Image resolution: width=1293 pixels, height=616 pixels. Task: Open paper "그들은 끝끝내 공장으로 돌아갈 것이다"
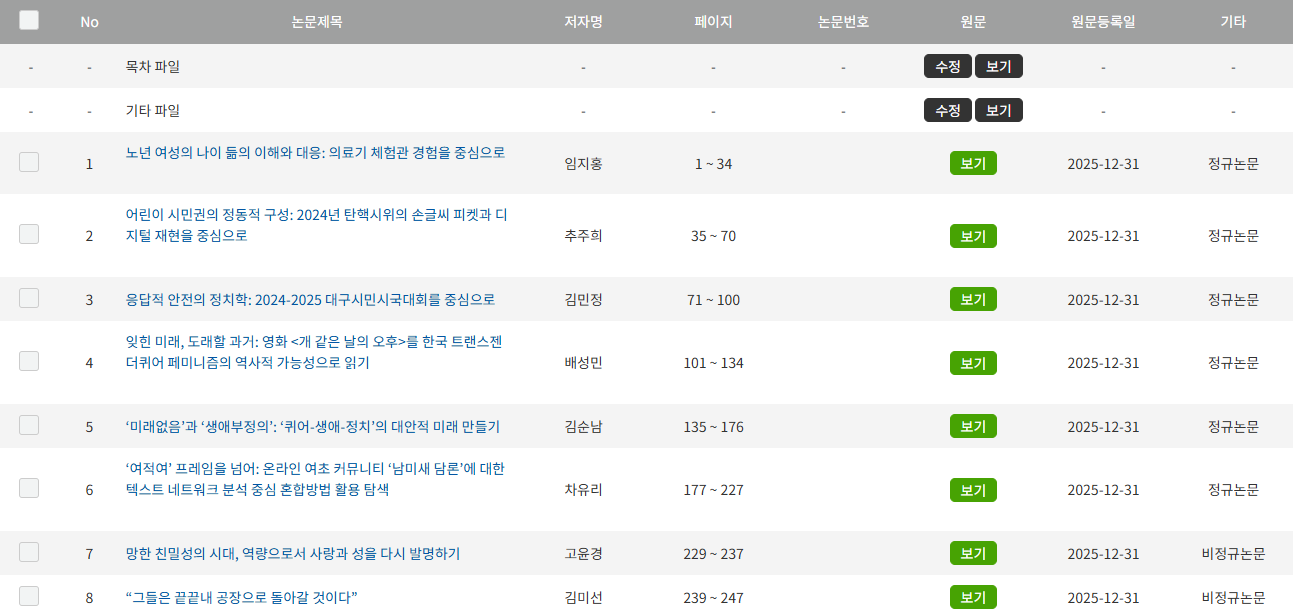pos(242,598)
